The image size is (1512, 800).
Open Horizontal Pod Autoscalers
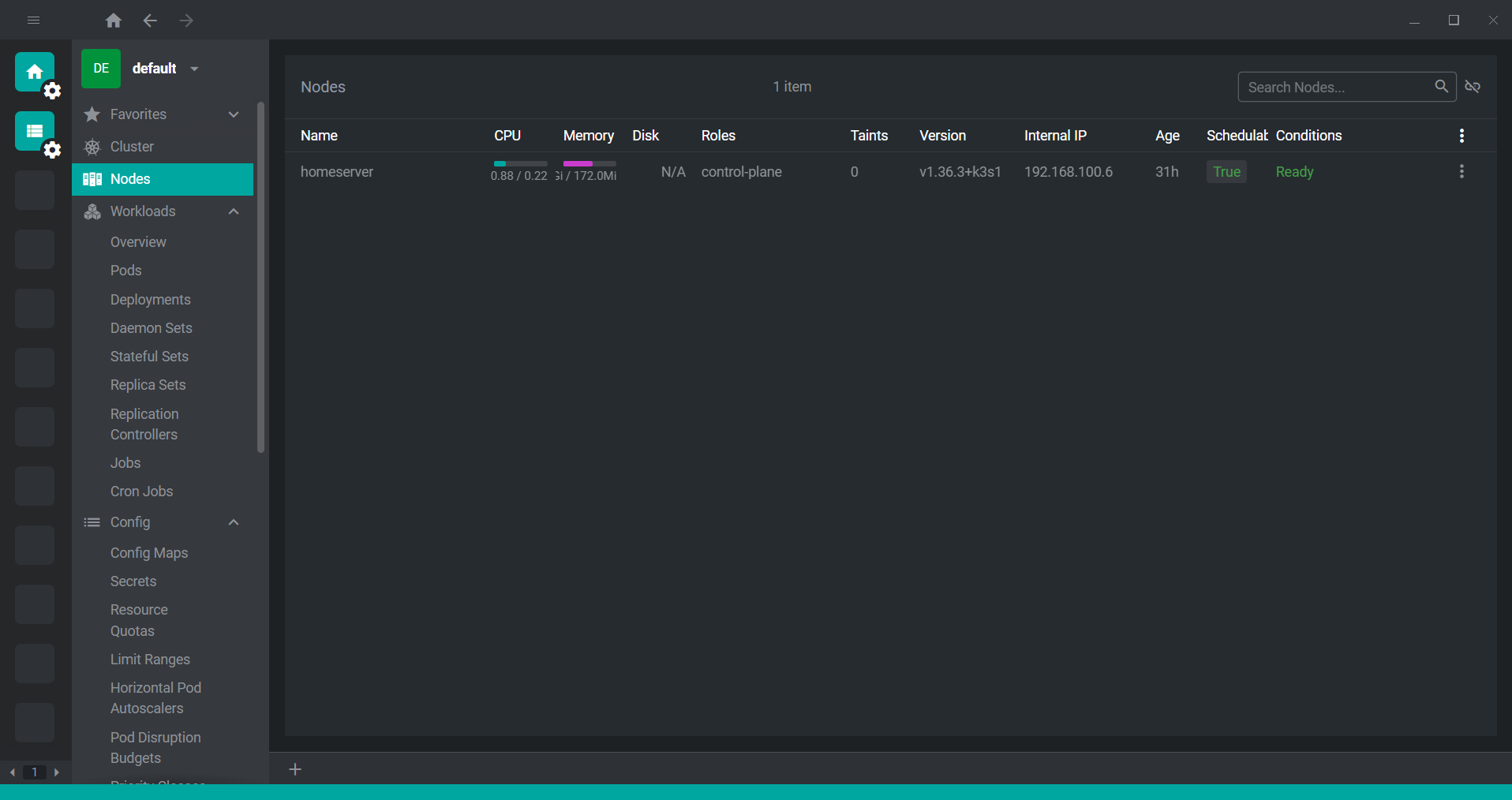point(155,698)
